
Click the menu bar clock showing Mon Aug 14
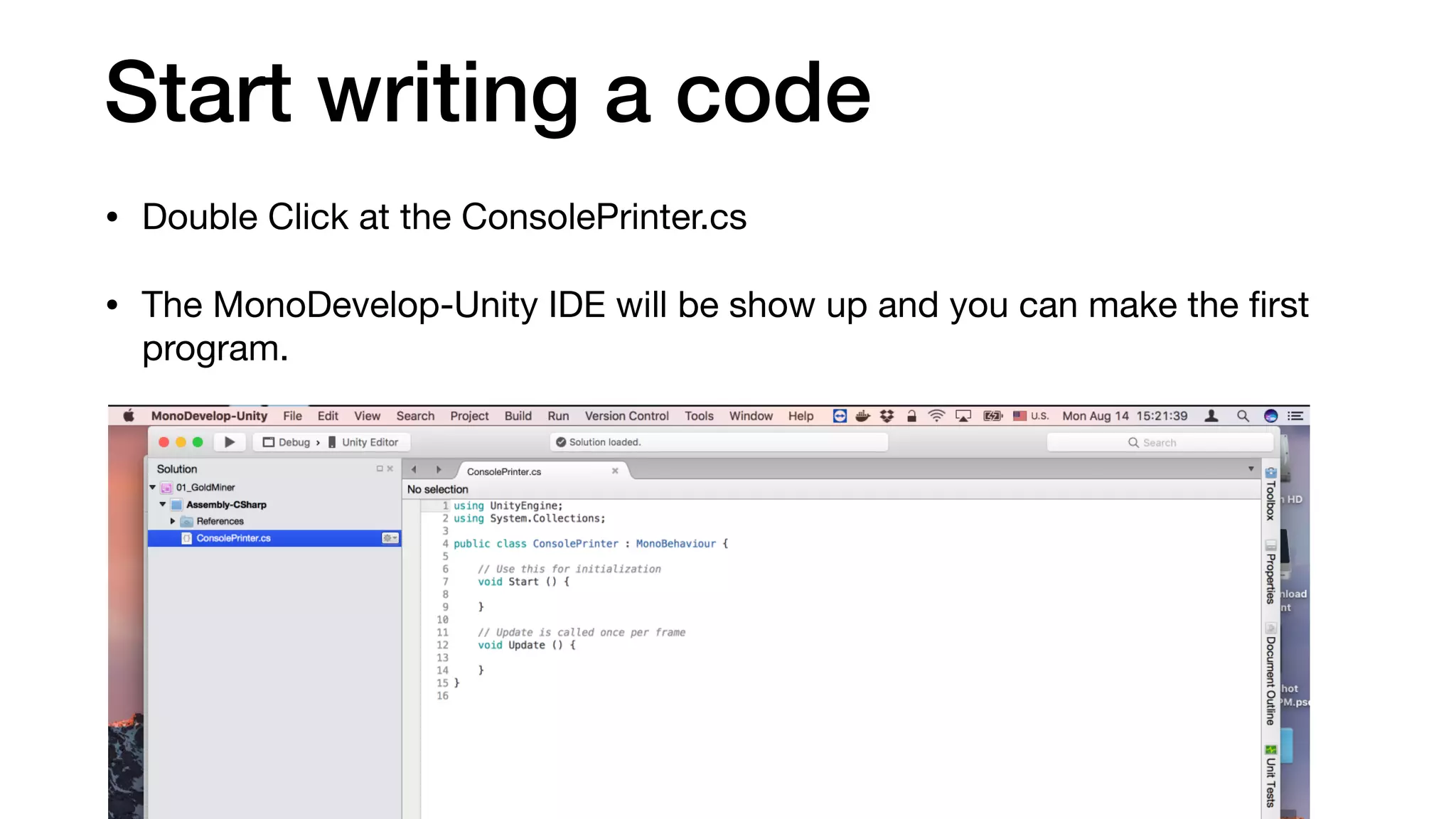click(x=1125, y=416)
